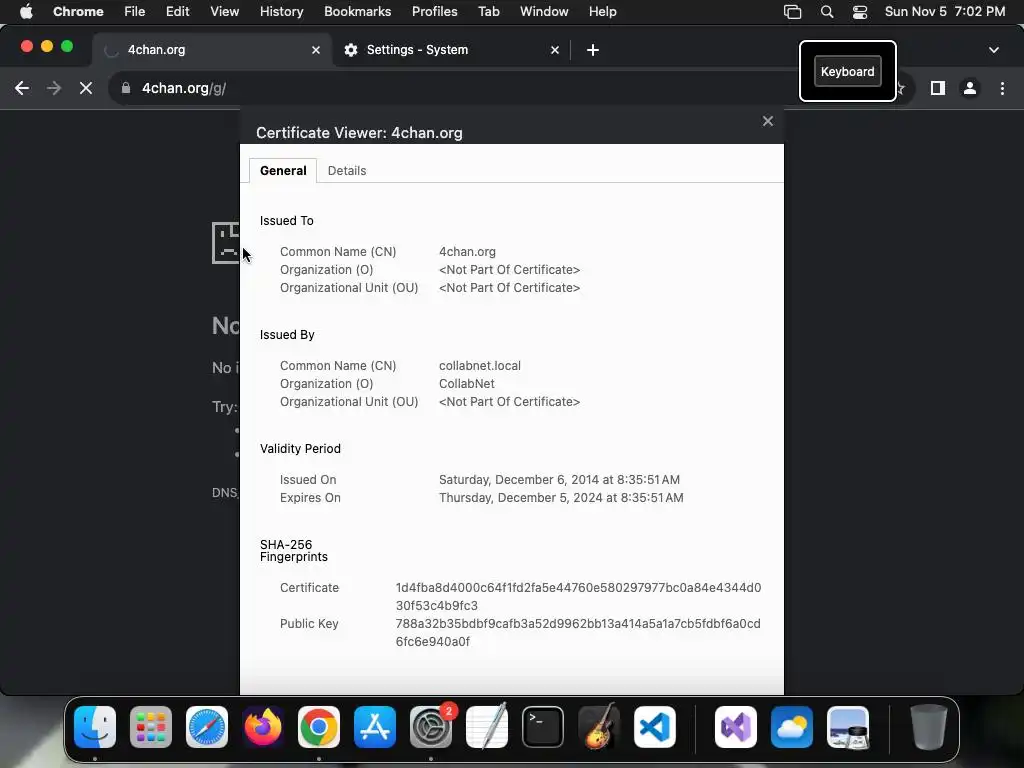The image size is (1024, 768).
Task: Launch Safari from the Dock
Action: (207, 727)
